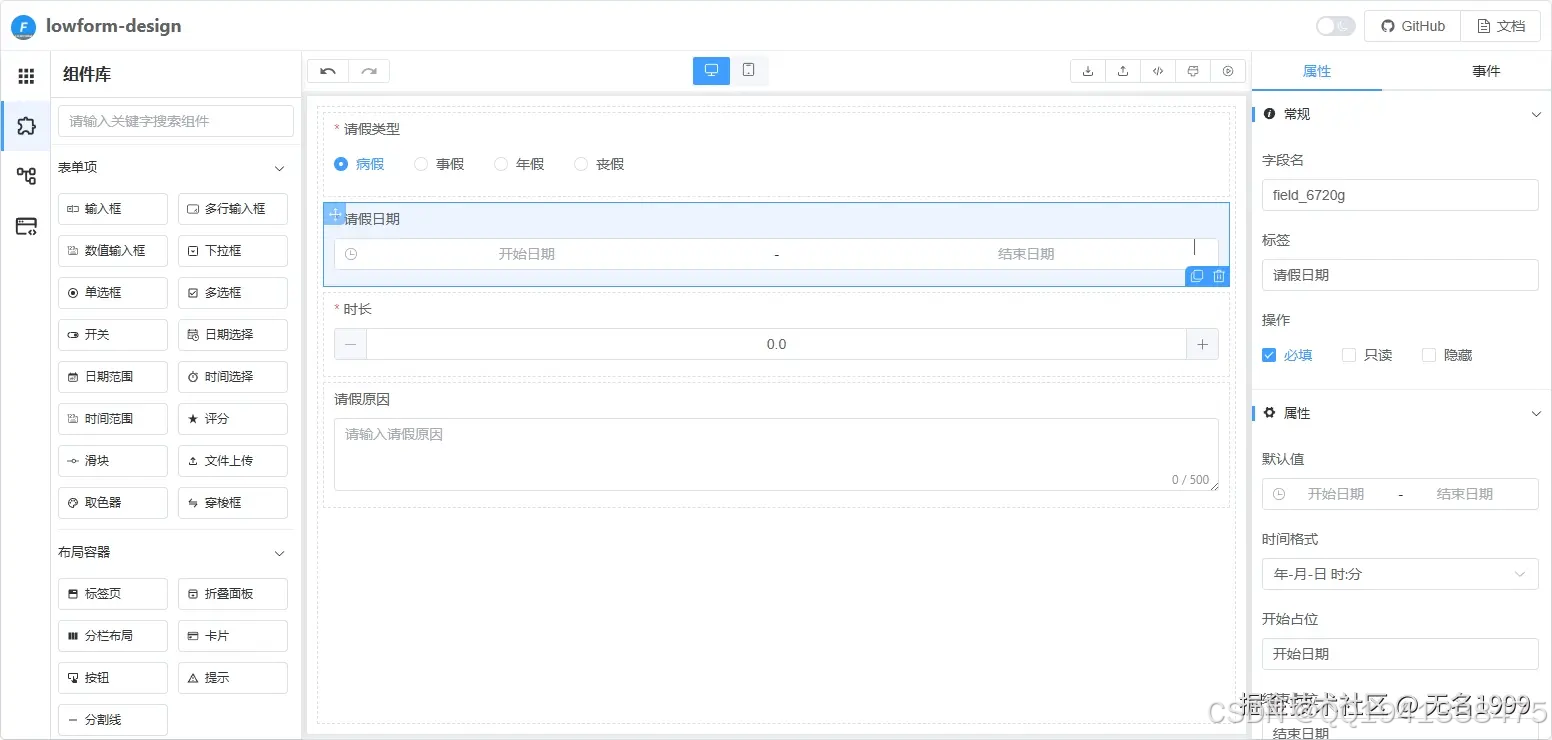Image resolution: width=1552 pixels, height=740 pixels.
Task: Open the 文档 documentation button
Action: pos(1500,26)
